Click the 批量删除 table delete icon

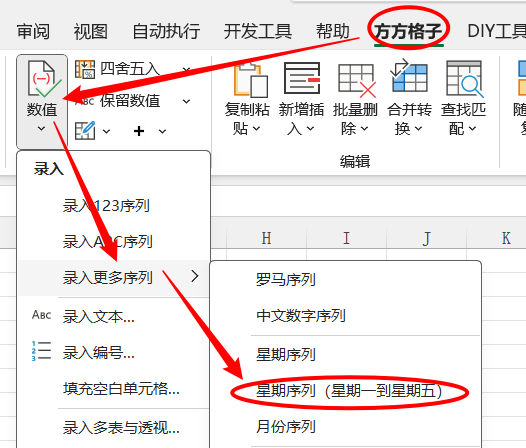357,81
